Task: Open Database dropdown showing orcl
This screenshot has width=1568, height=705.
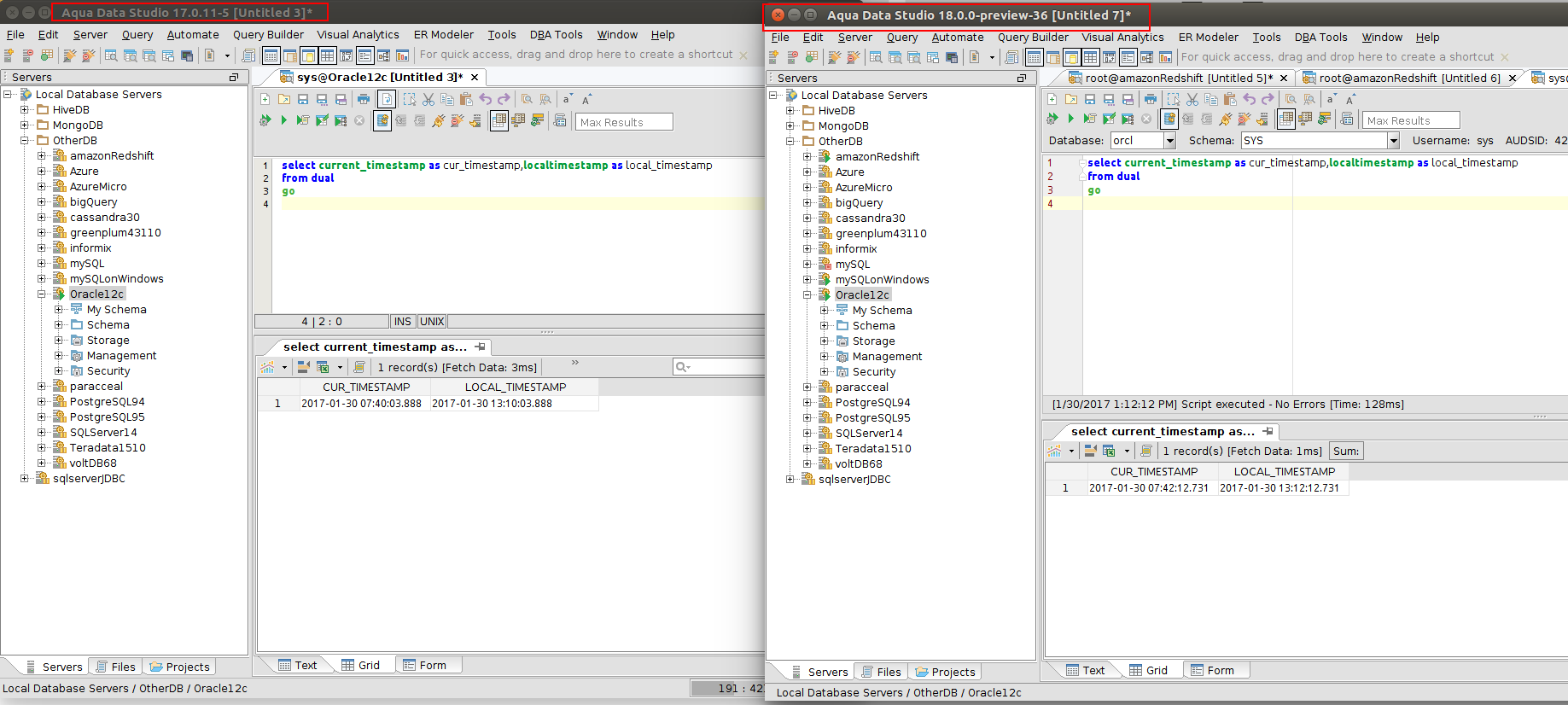Action: 1170,141
